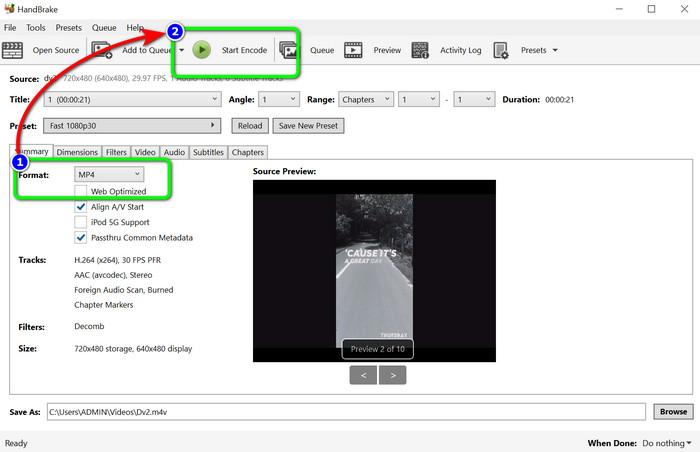700x452 pixels.
Task: Uncheck Passthru Common Metadata
Action: pos(80,238)
